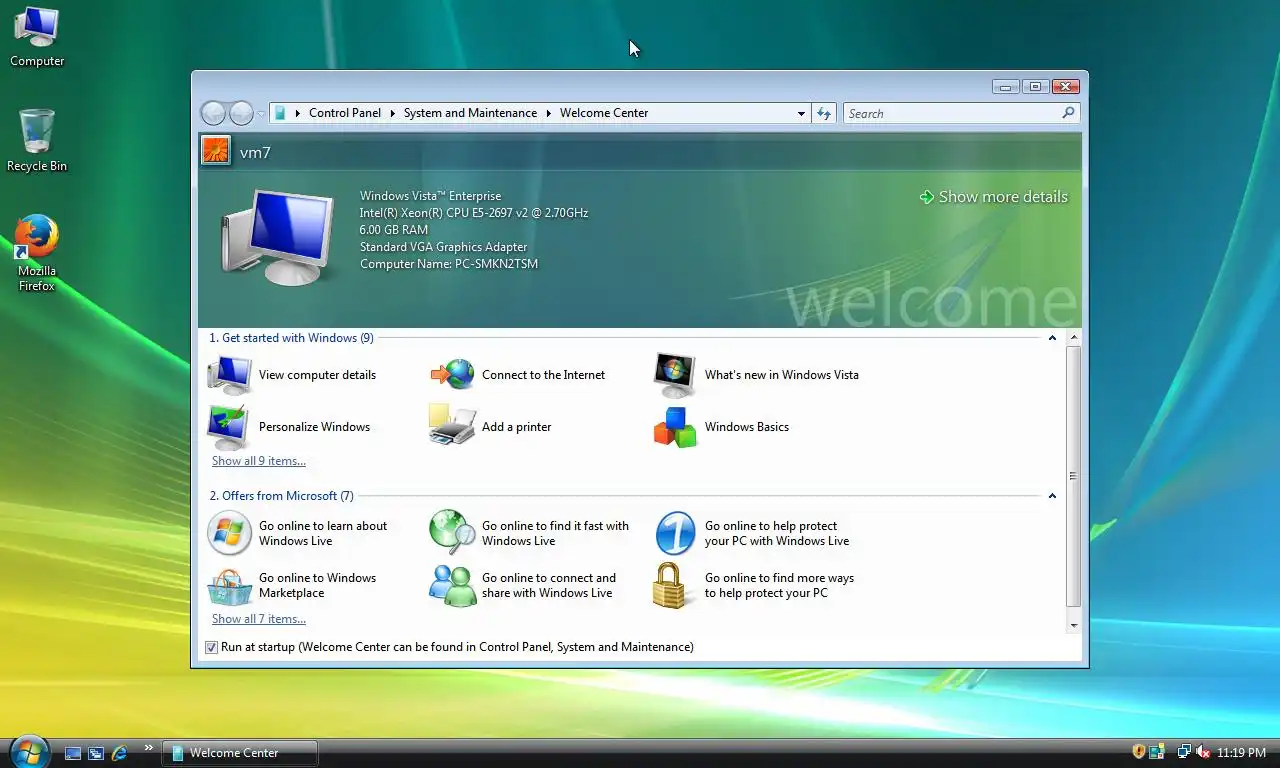Screen dimensions: 1280x768
Task: Open the network status tray icon
Action: [1184, 752]
